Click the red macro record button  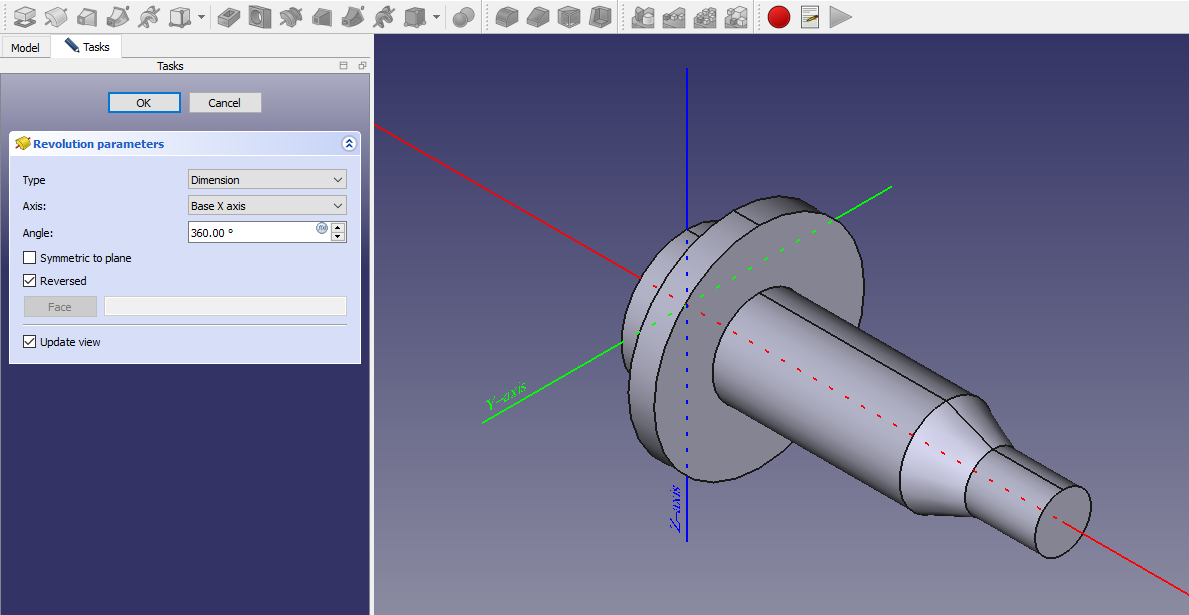[779, 17]
